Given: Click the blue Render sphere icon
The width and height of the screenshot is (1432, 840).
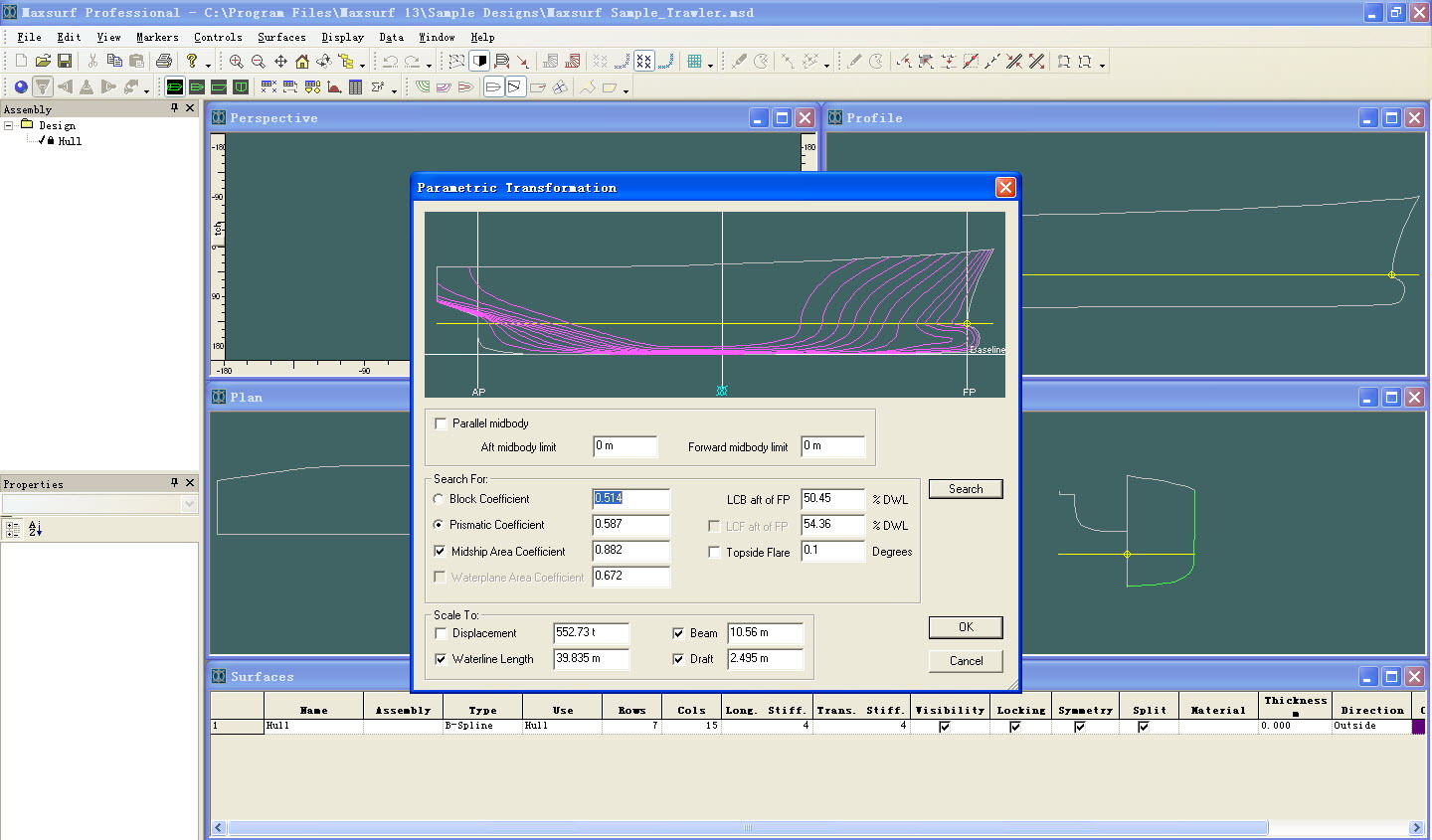Looking at the screenshot, I should click(x=21, y=86).
